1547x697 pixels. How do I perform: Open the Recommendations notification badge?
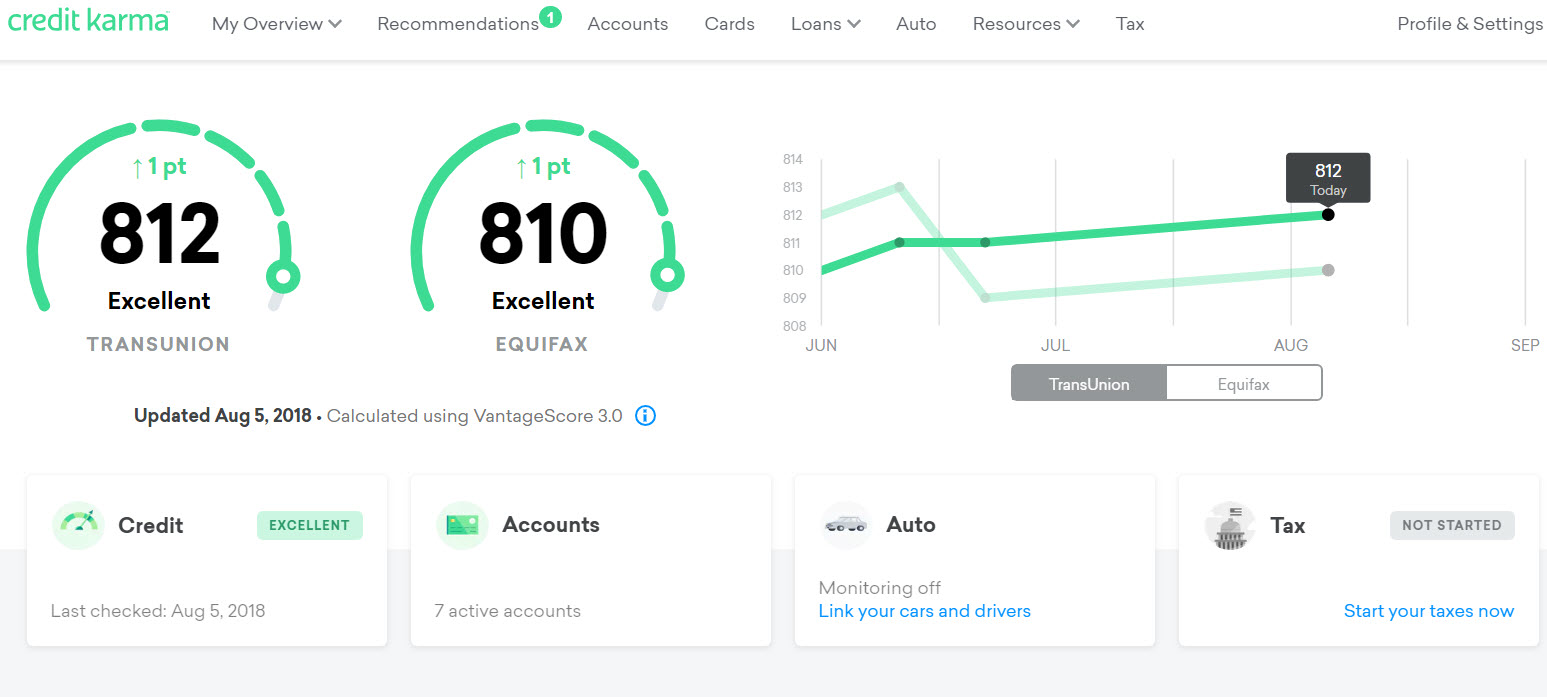(550, 16)
